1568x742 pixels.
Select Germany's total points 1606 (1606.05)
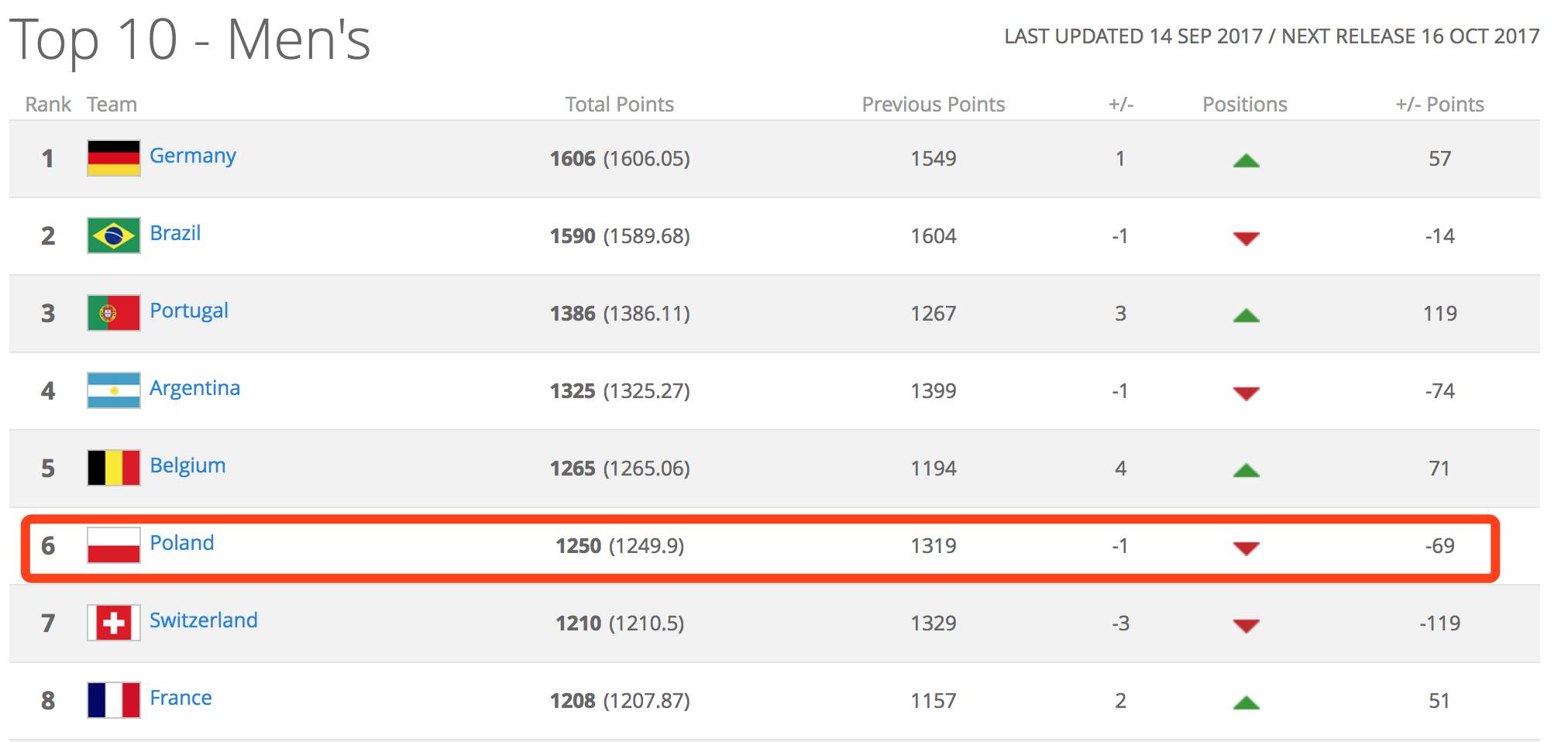[x=620, y=159]
